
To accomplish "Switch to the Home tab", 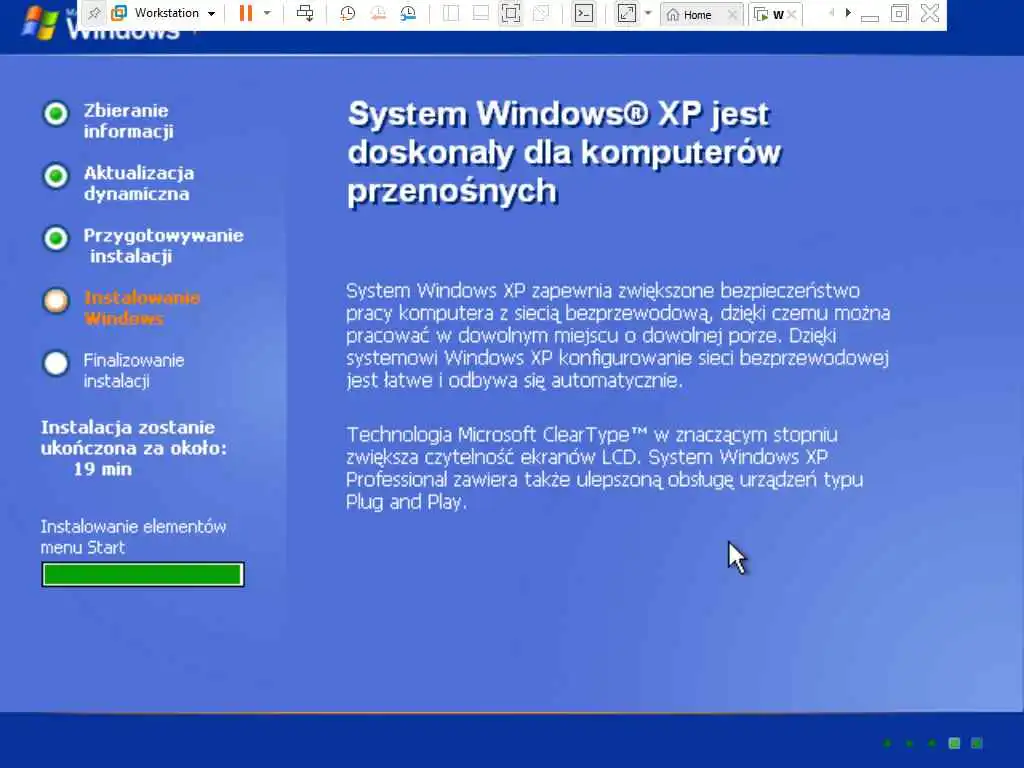I will 691,14.
